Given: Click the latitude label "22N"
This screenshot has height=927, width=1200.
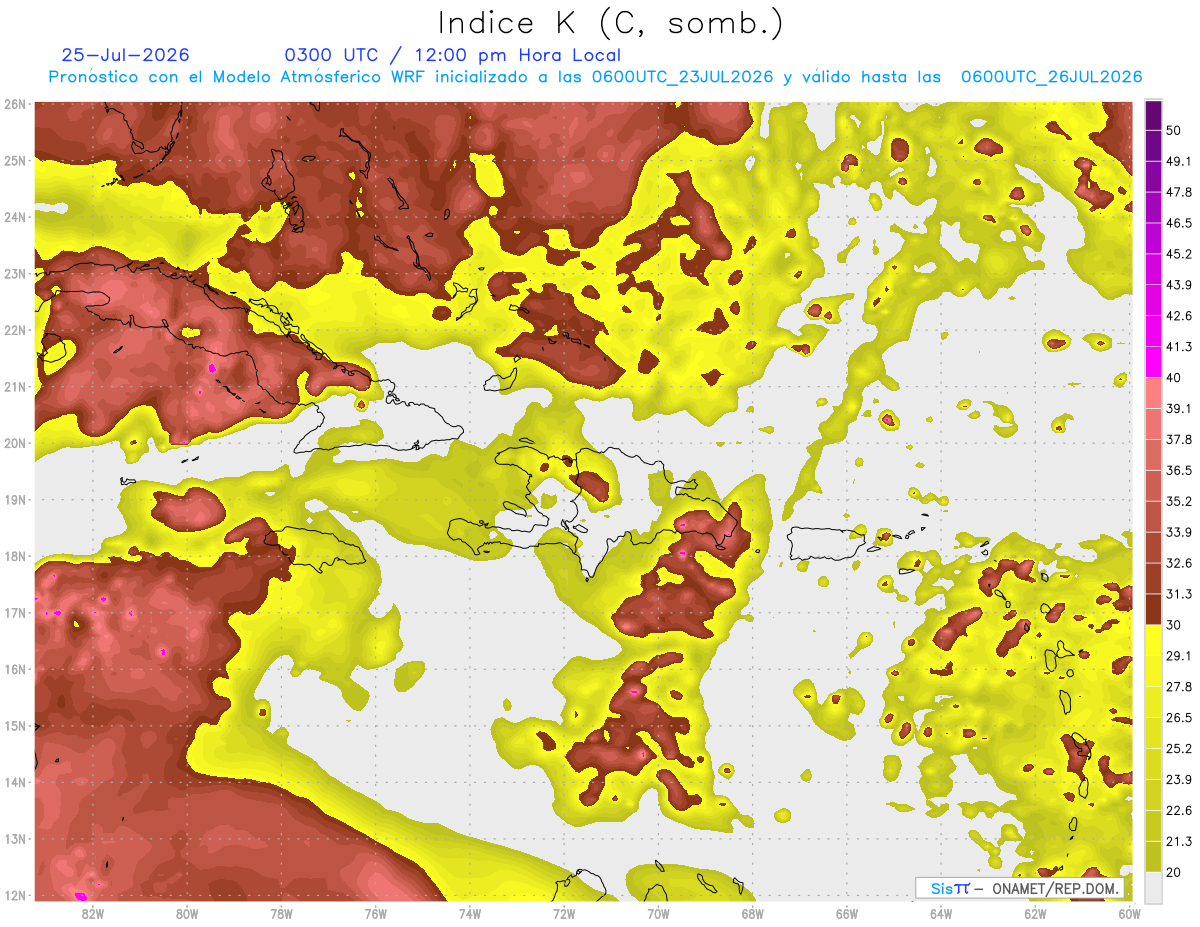Looking at the screenshot, I should coord(16,330).
